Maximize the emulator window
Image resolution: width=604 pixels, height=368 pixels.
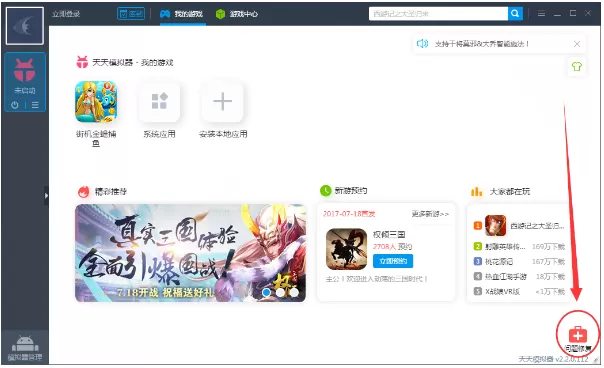(x=573, y=13)
